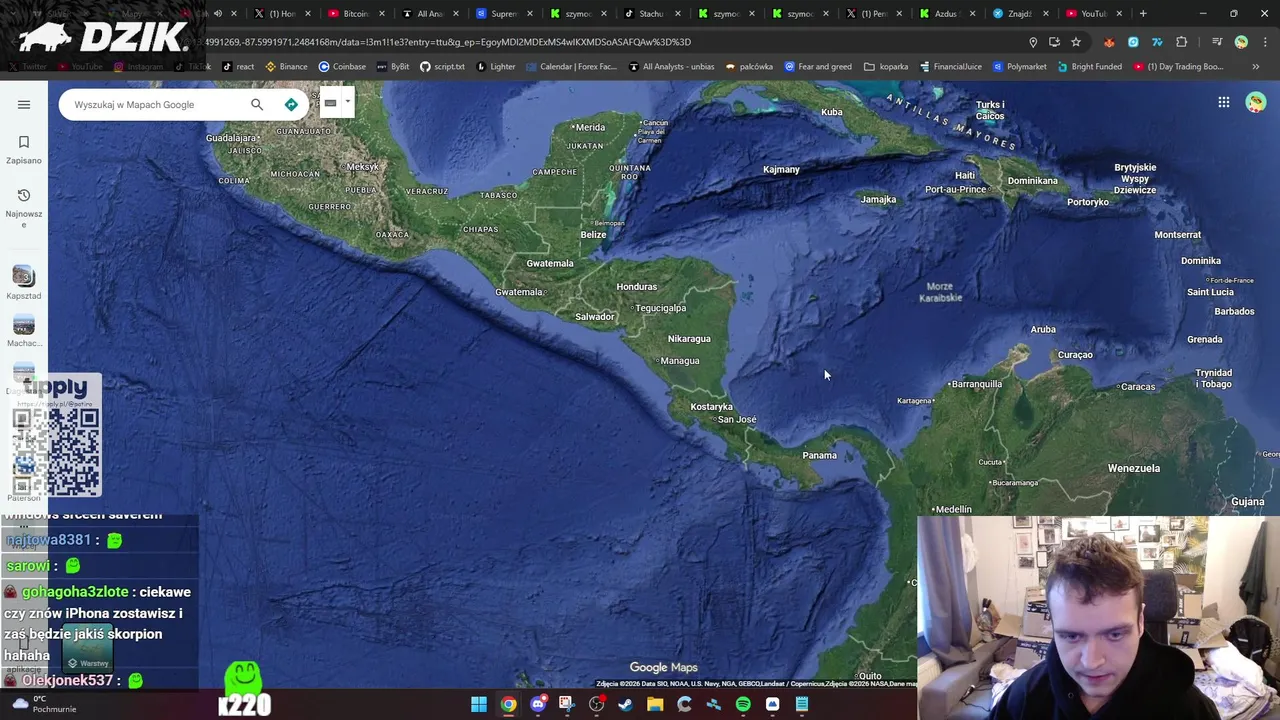Open Steam from the taskbar
The image size is (1280, 720).
(626, 705)
